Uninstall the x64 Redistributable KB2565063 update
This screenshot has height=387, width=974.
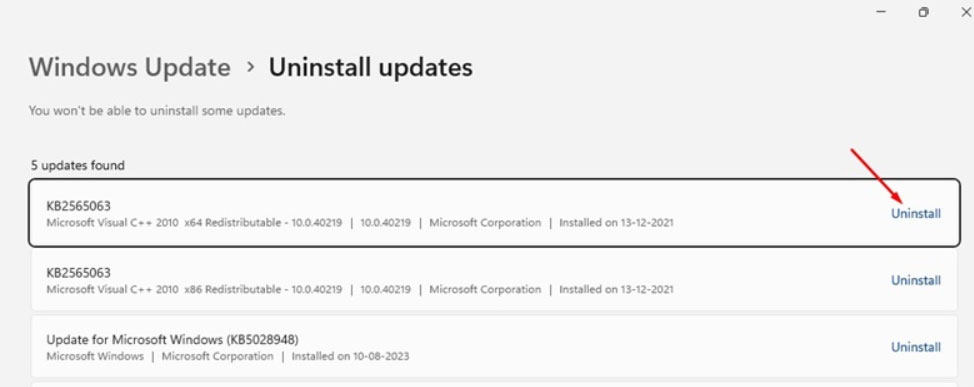pos(916,214)
